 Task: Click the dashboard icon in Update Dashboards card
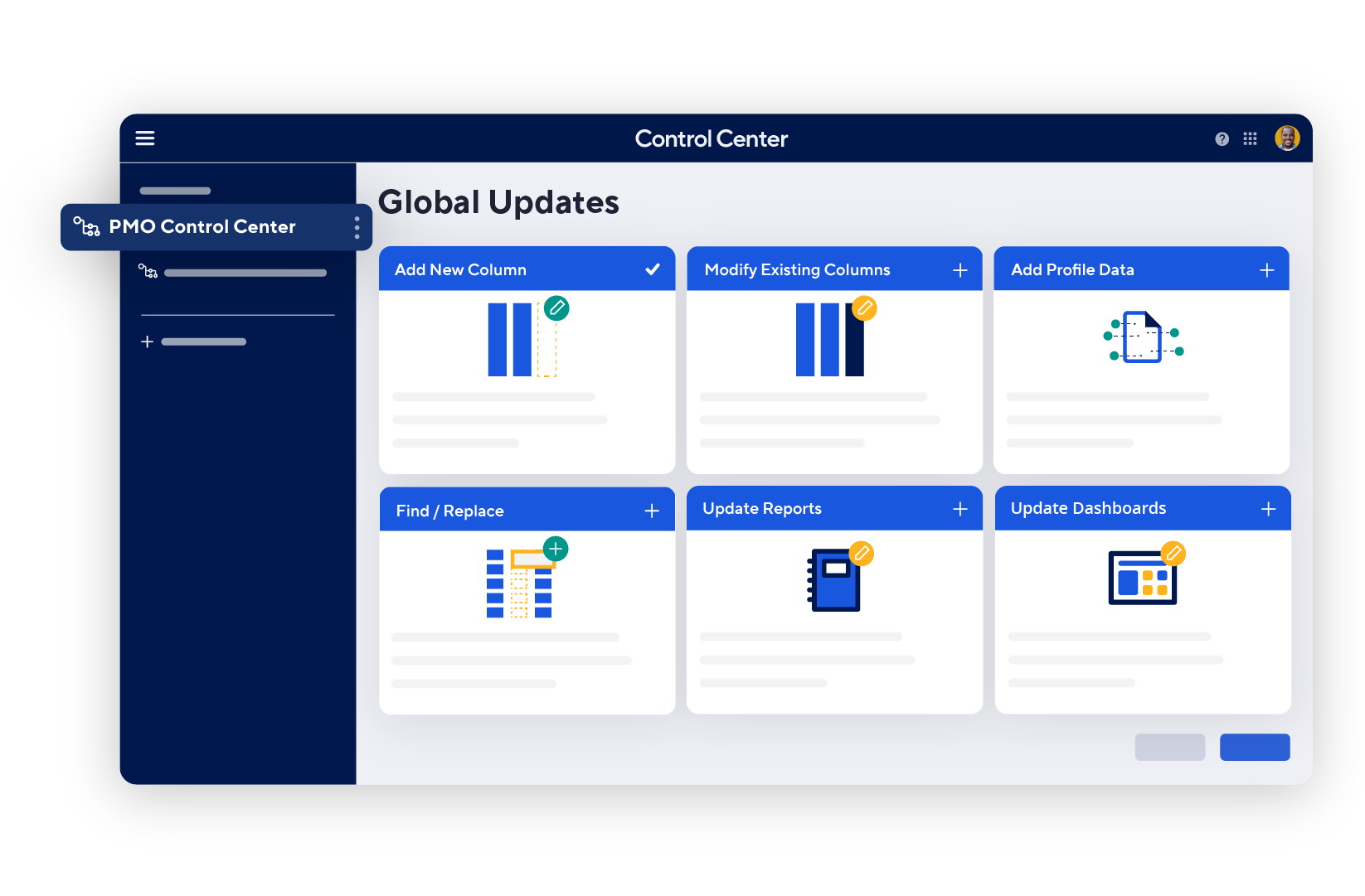tap(1143, 579)
